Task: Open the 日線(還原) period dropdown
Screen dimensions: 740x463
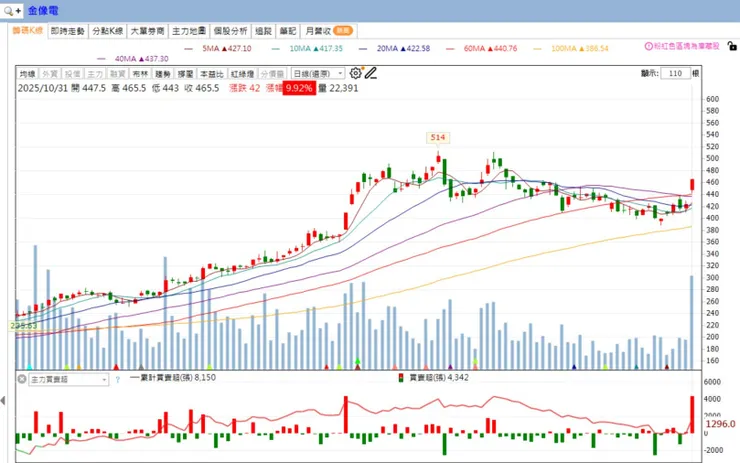Action: pyautogui.click(x=318, y=74)
